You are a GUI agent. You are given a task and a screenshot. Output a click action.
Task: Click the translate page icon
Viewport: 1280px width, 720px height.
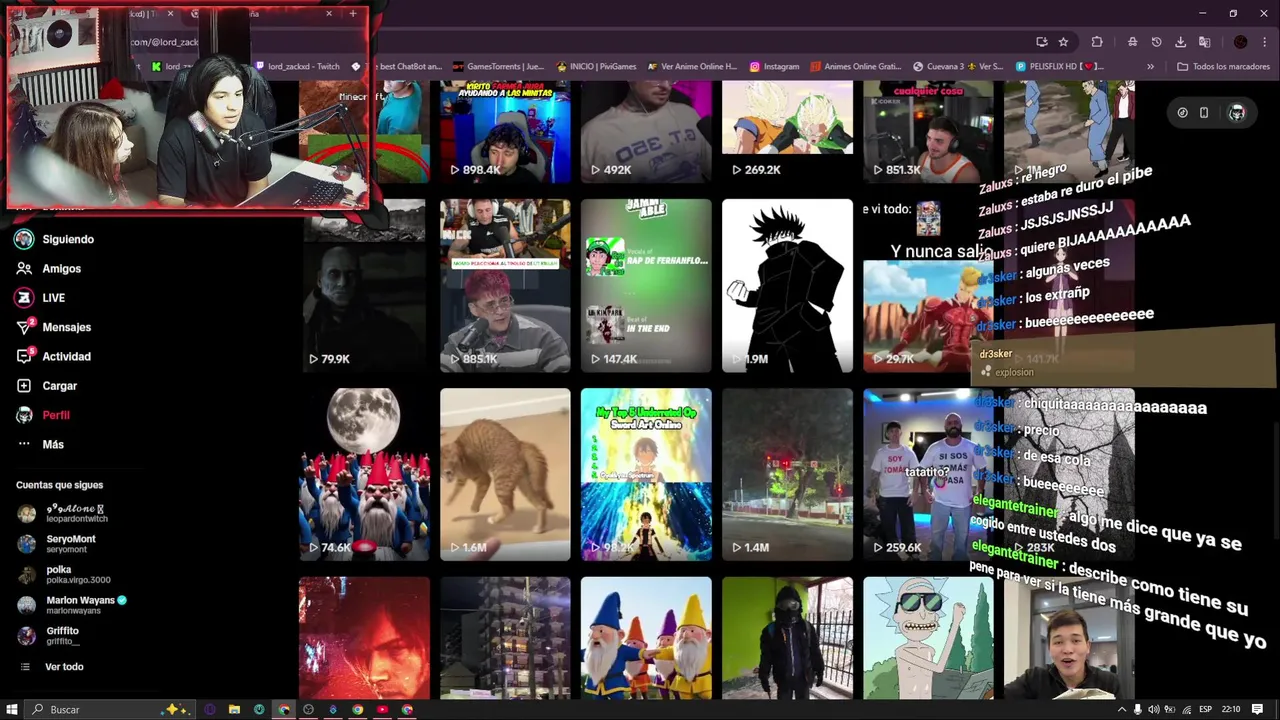[x=1204, y=42]
